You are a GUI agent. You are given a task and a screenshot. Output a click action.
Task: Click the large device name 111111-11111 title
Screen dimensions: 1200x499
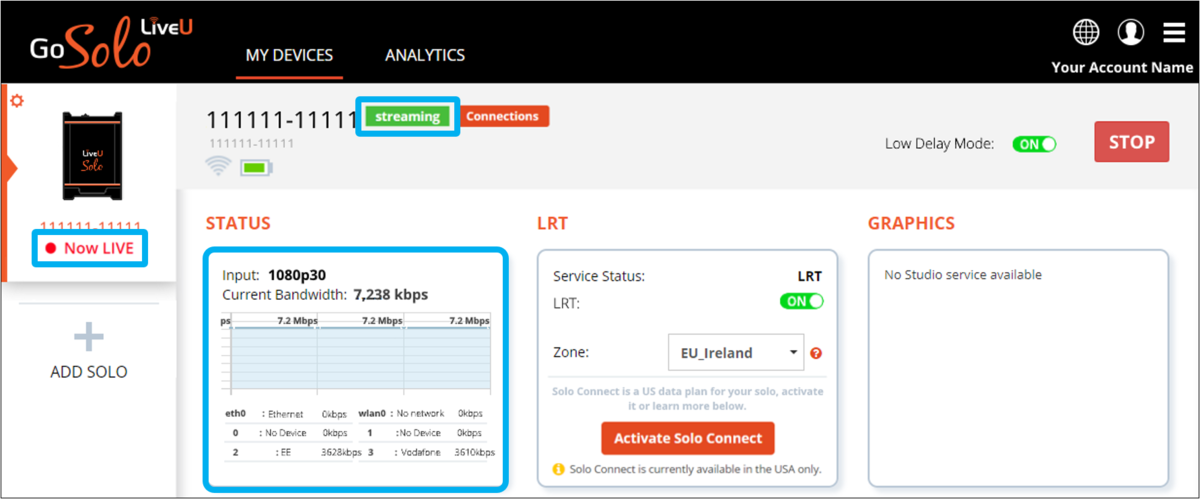click(x=282, y=120)
